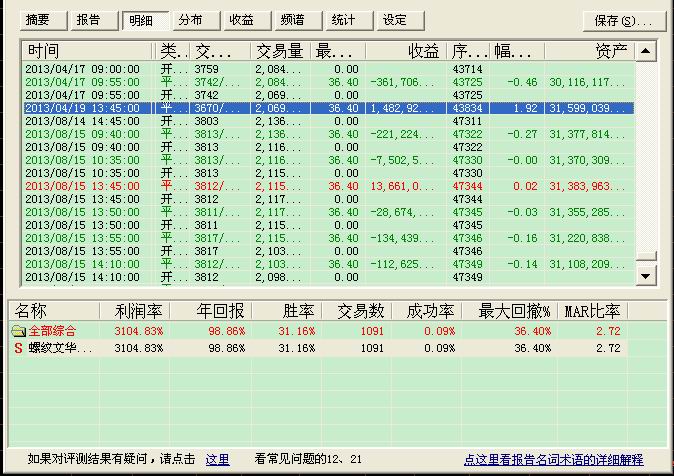This screenshot has height=476, width=674.
Task: Select the 明细 tab
Action: [145, 20]
